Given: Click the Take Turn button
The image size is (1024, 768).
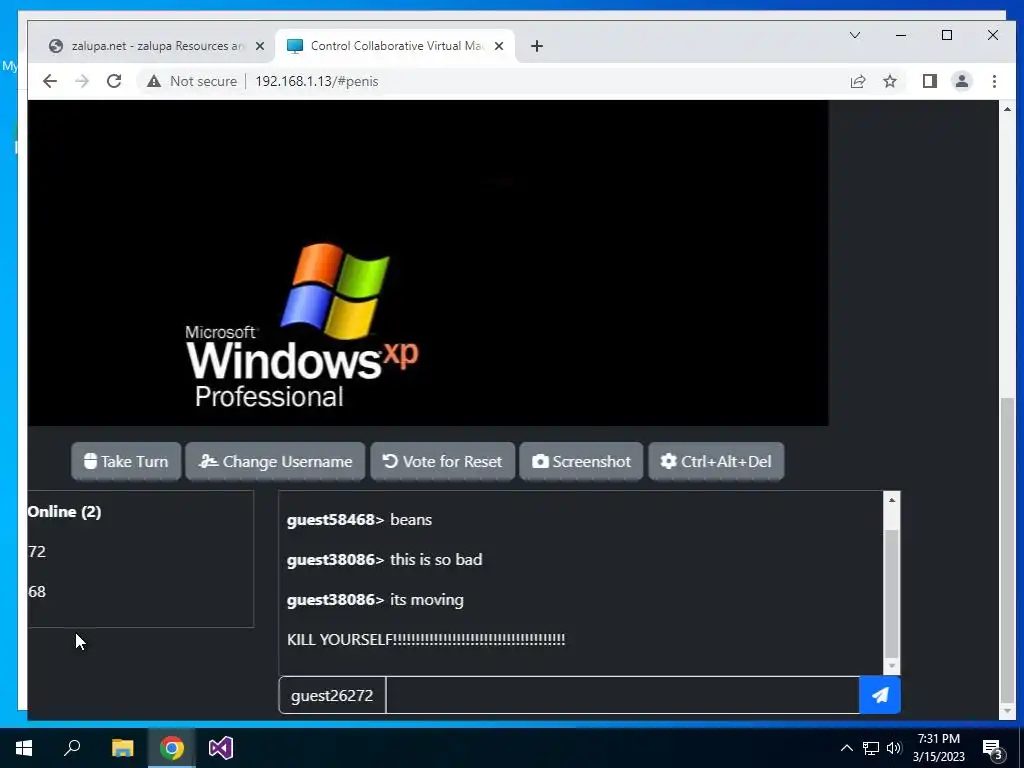Looking at the screenshot, I should pyautogui.click(x=126, y=461).
